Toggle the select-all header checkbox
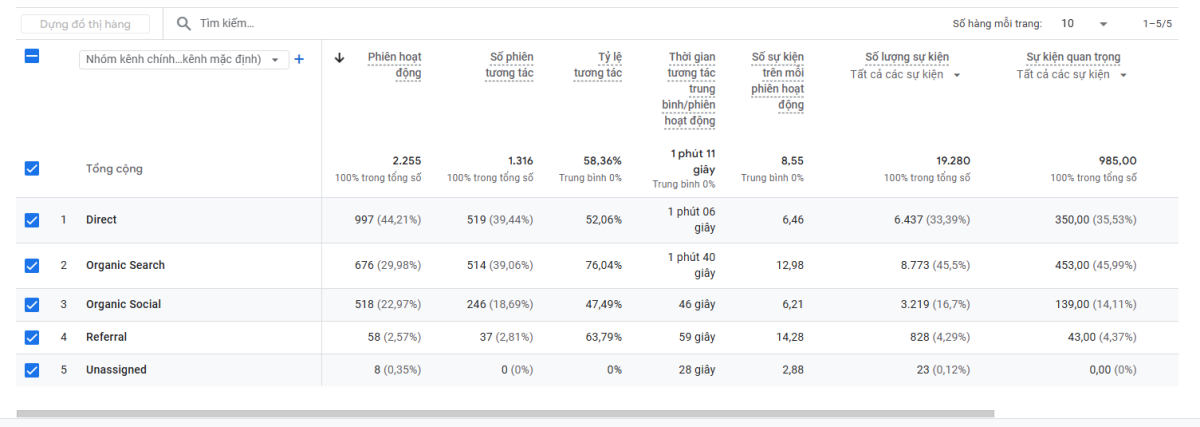This screenshot has height=427, width=1200. pyautogui.click(x=32, y=58)
